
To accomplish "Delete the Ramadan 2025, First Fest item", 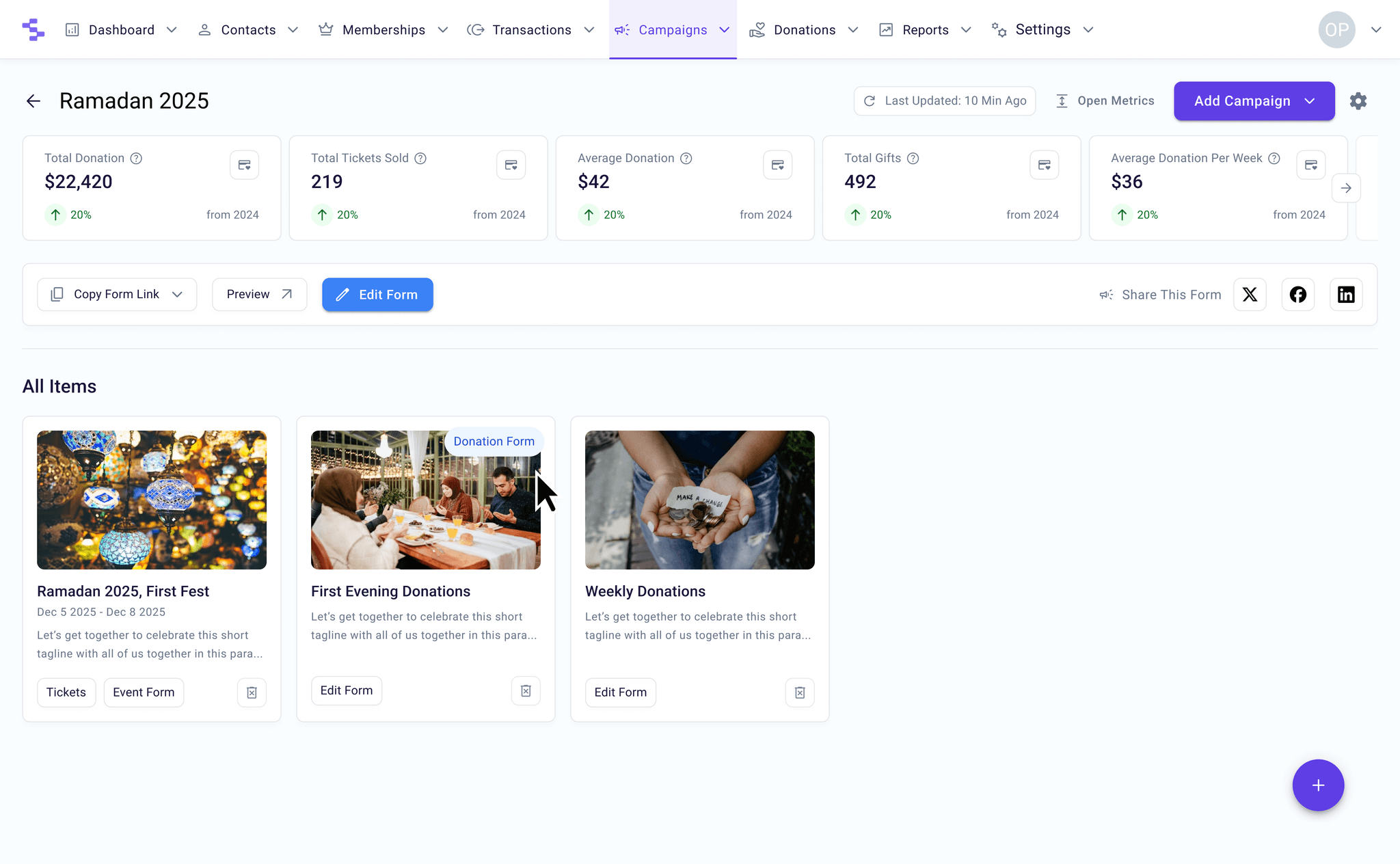I will (252, 692).
